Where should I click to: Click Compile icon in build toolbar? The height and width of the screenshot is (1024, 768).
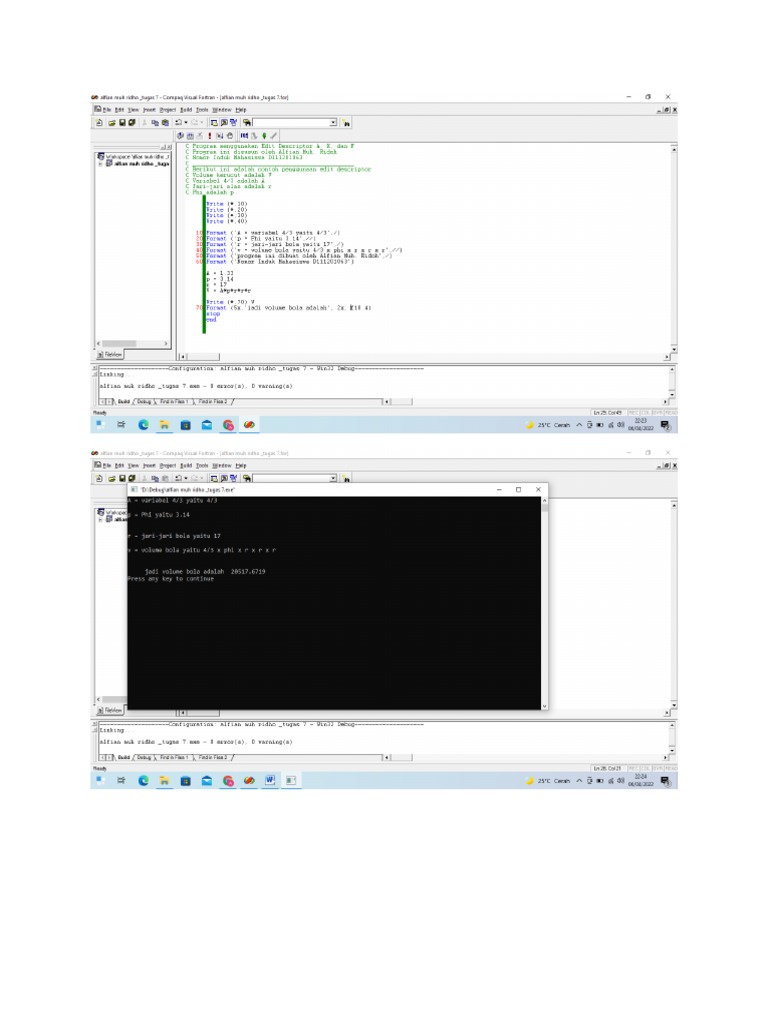[x=180, y=135]
